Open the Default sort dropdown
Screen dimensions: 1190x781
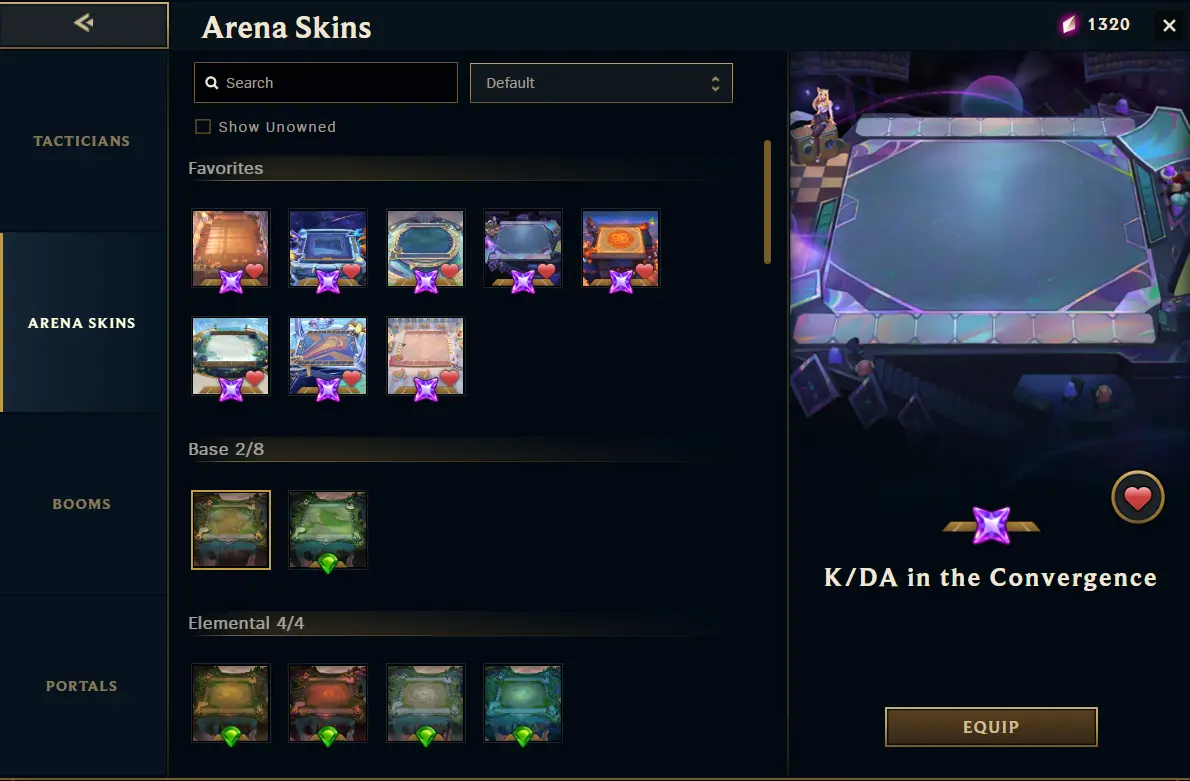click(x=601, y=83)
